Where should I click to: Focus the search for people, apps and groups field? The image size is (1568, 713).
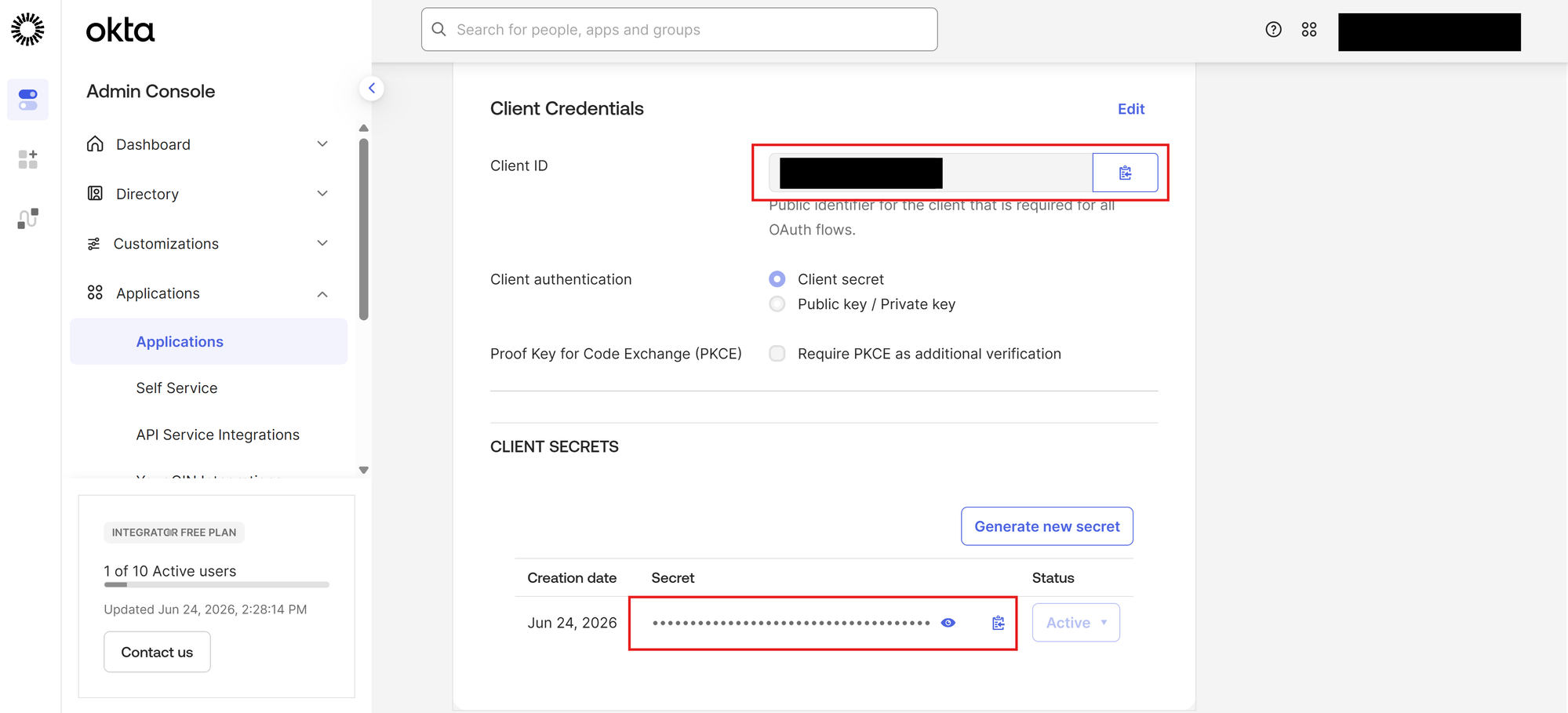[x=679, y=30]
